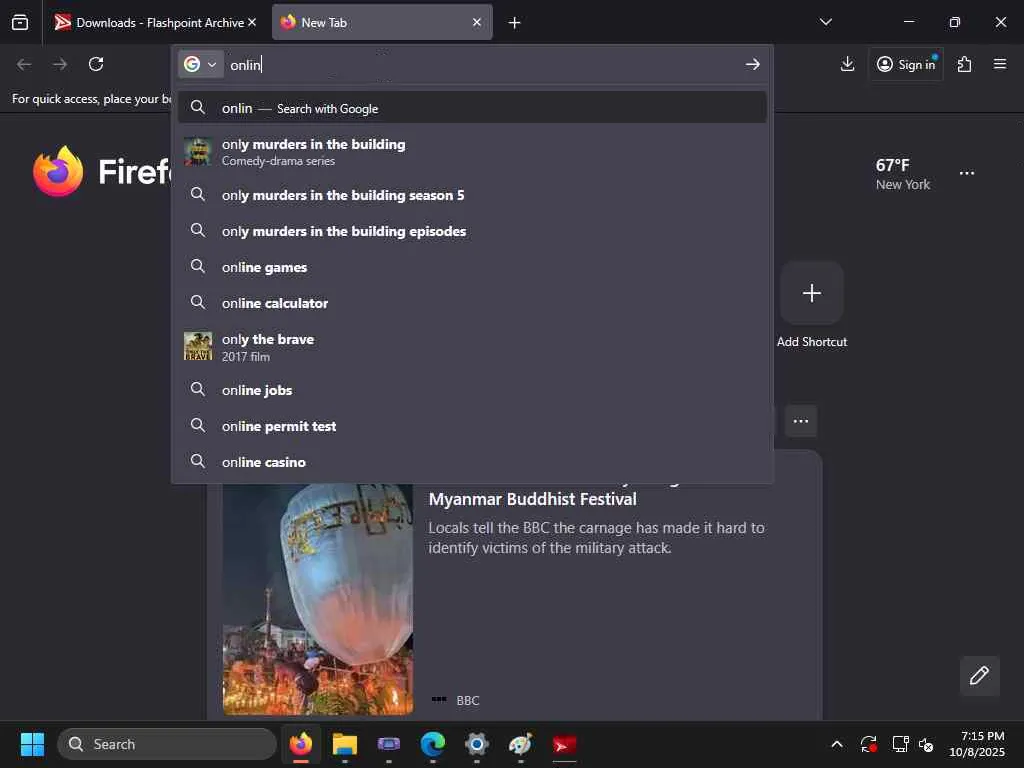
Task: Open the Paint palette taskbar icon
Action: pos(520,744)
